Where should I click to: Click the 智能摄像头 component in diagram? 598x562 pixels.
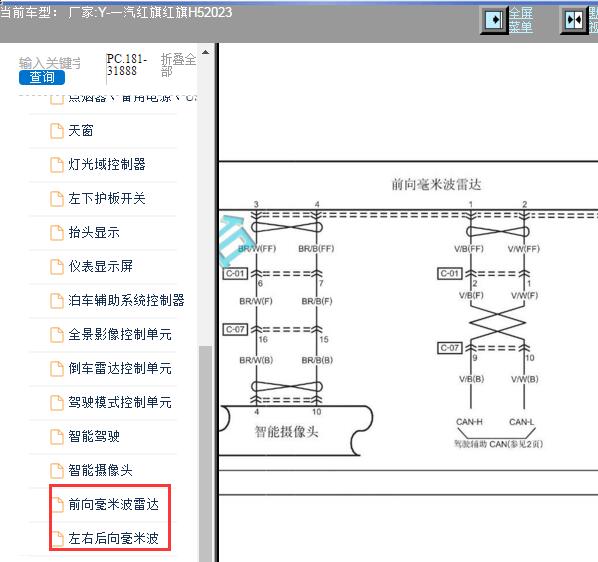[286, 432]
